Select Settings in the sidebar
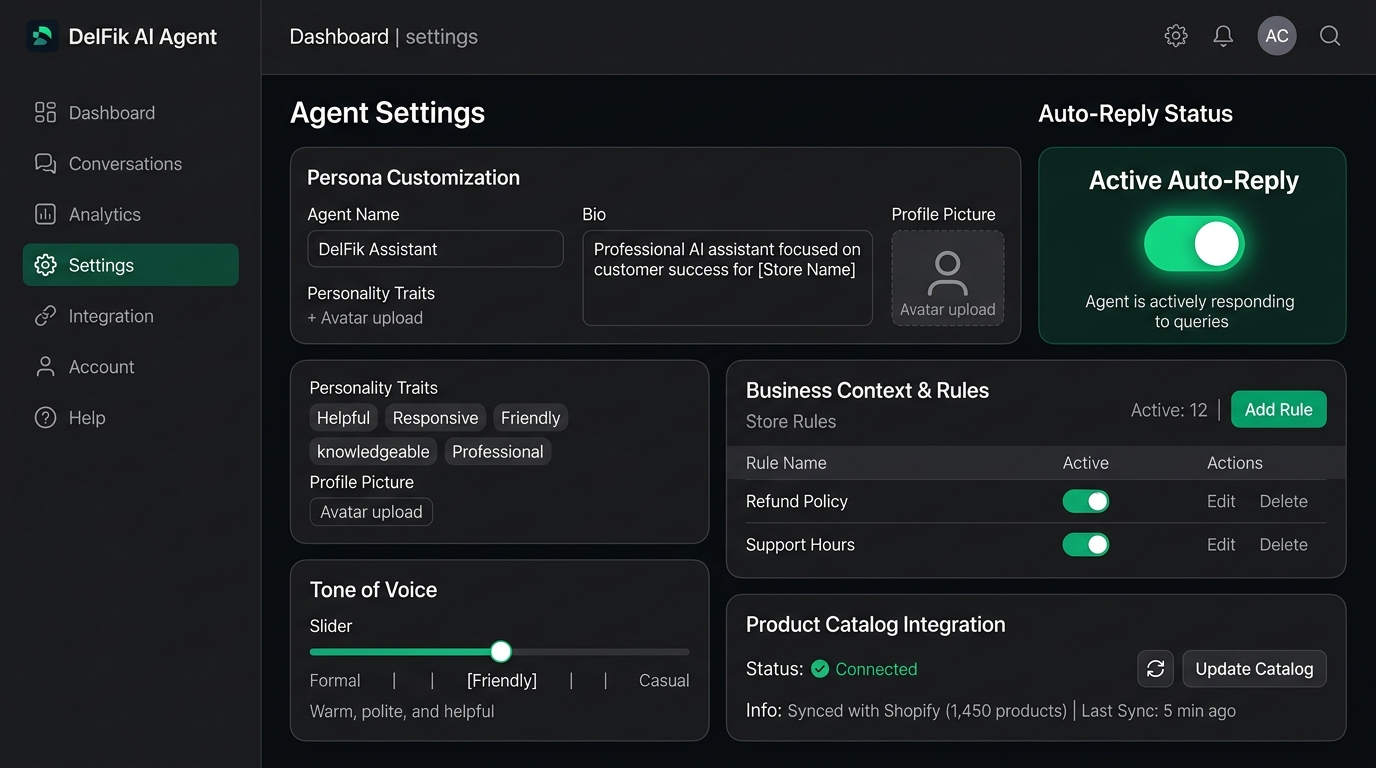This screenshot has height=768, width=1376. tap(131, 265)
